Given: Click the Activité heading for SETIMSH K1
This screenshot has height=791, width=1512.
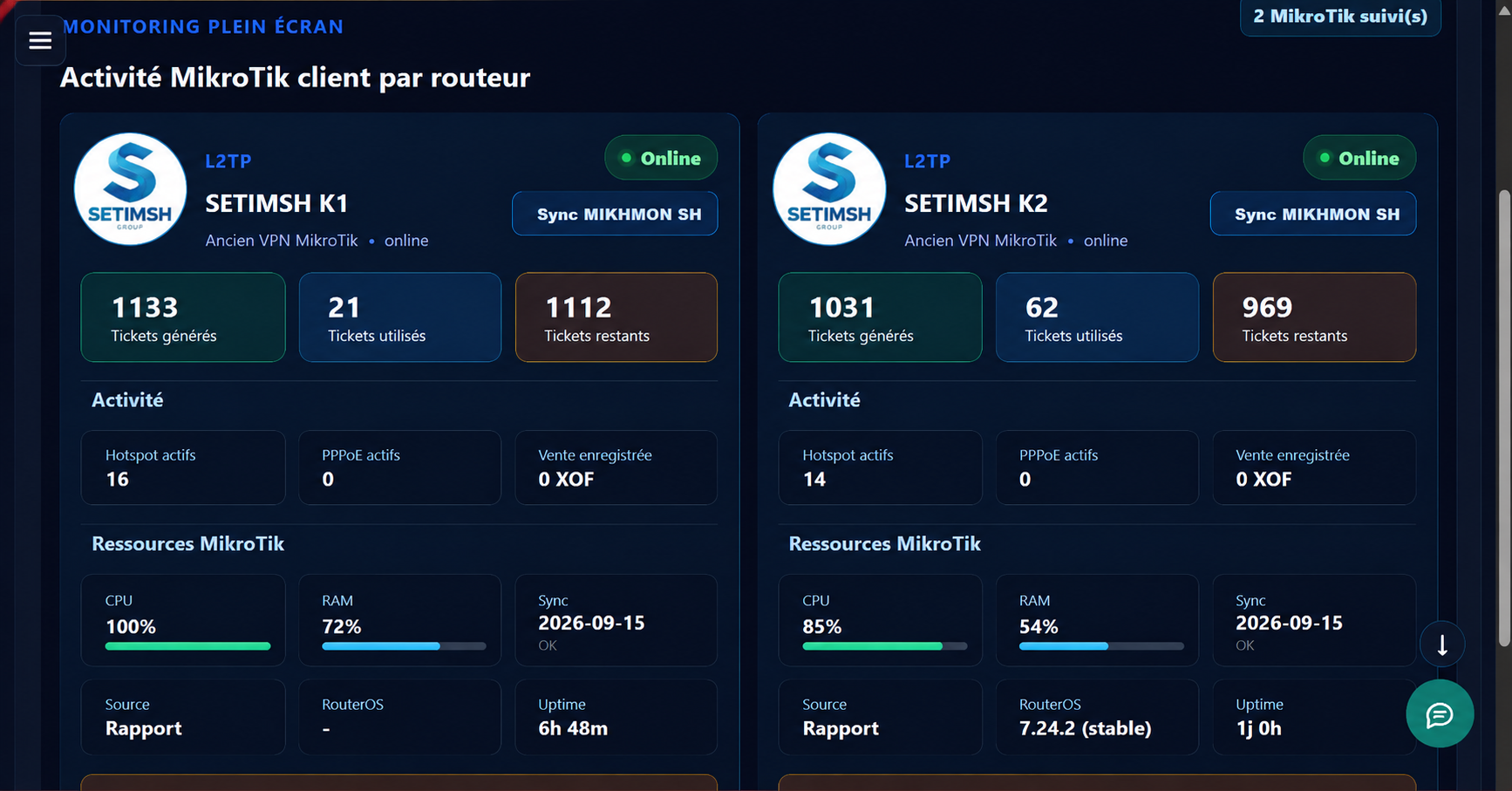Looking at the screenshot, I should (x=127, y=400).
